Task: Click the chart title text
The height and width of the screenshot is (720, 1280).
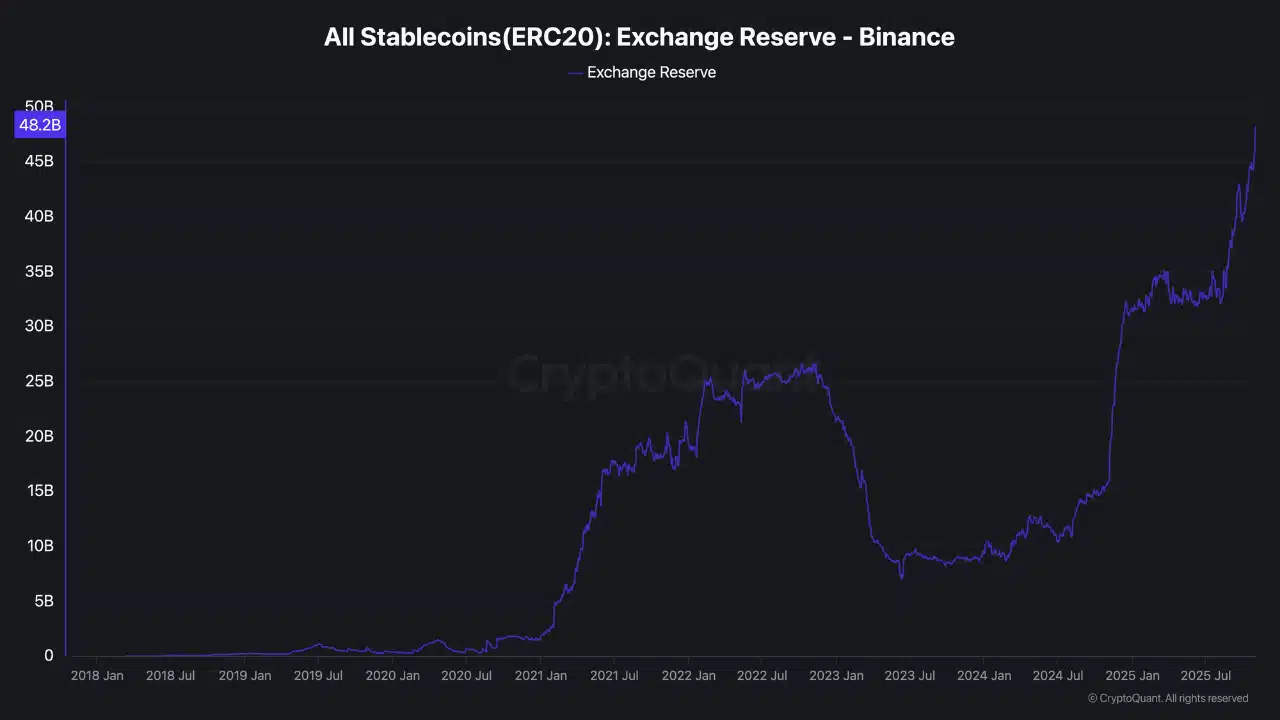Action: pos(639,37)
